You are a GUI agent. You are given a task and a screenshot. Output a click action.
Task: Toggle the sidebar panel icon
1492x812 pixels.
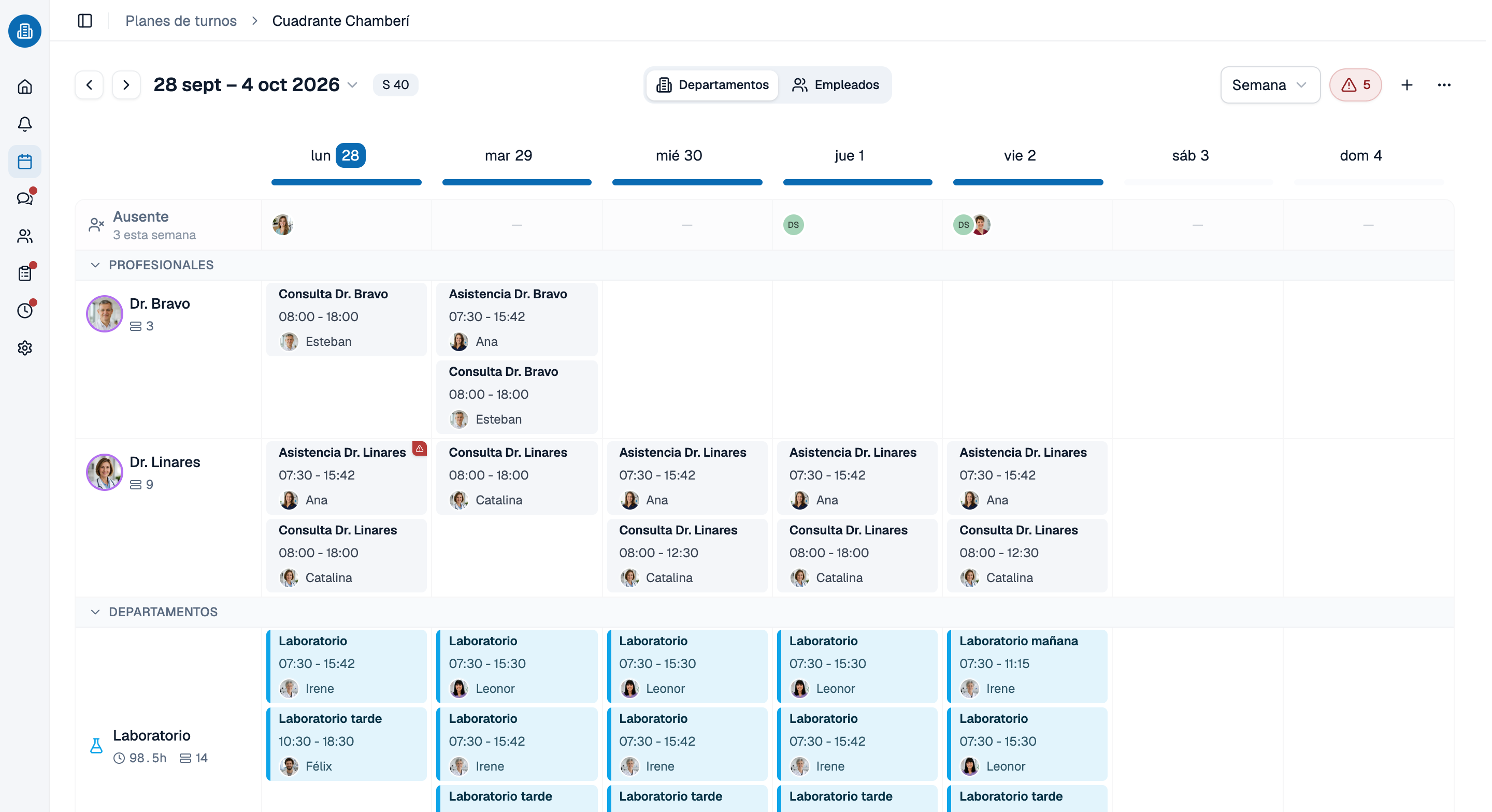(x=85, y=21)
